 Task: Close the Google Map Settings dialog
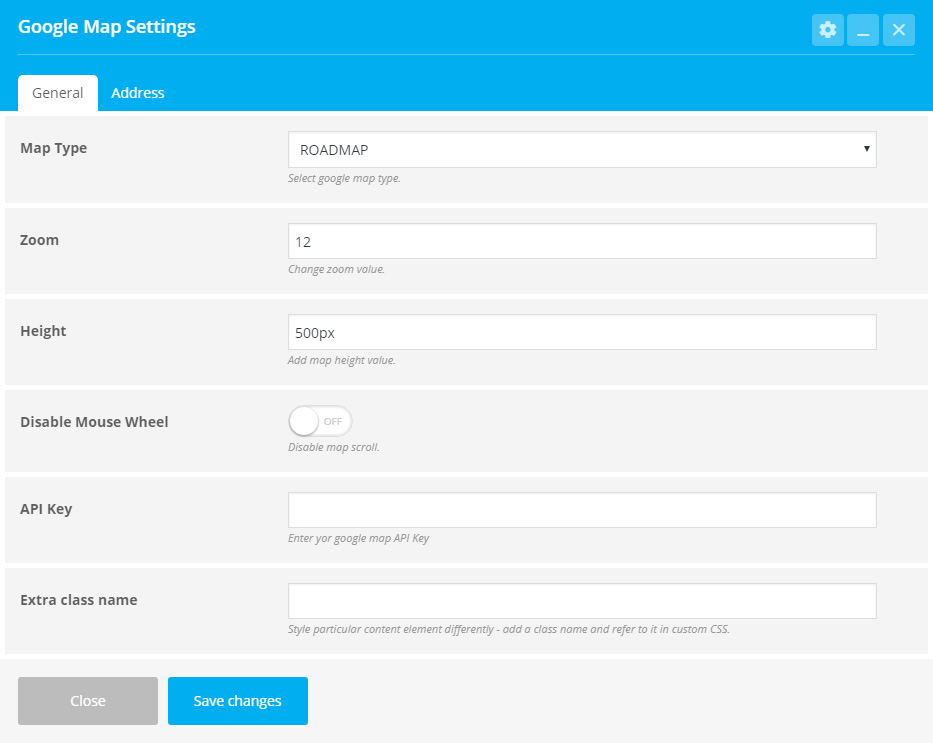pos(898,30)
